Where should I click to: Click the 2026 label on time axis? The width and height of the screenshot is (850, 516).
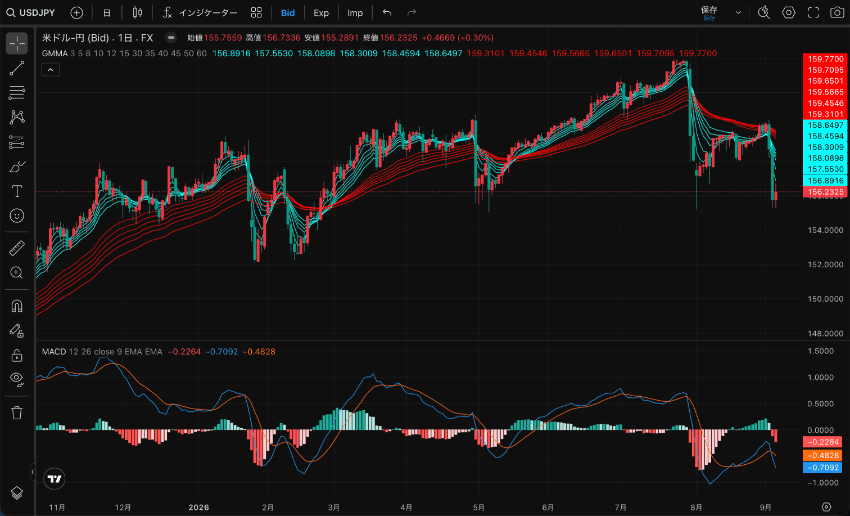tap(200, 507)
